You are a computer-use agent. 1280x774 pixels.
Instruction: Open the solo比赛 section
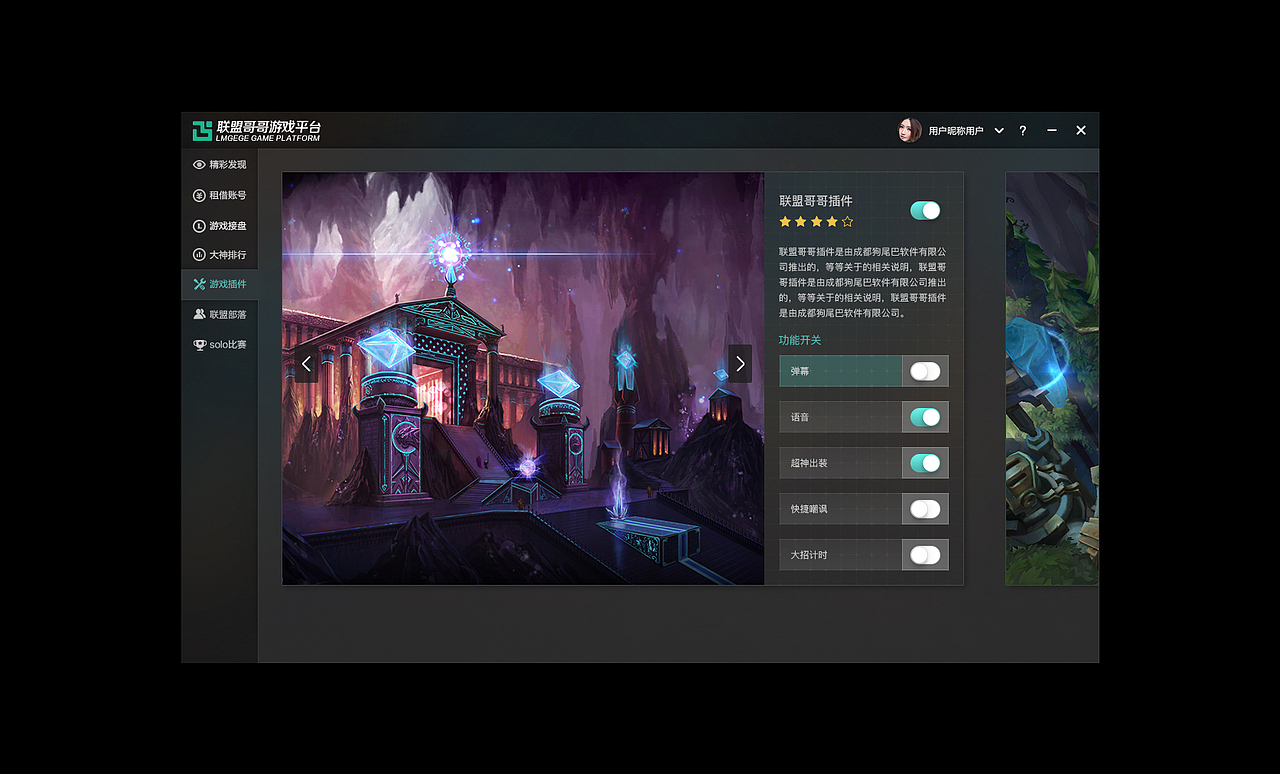click(x=220, y=344)
